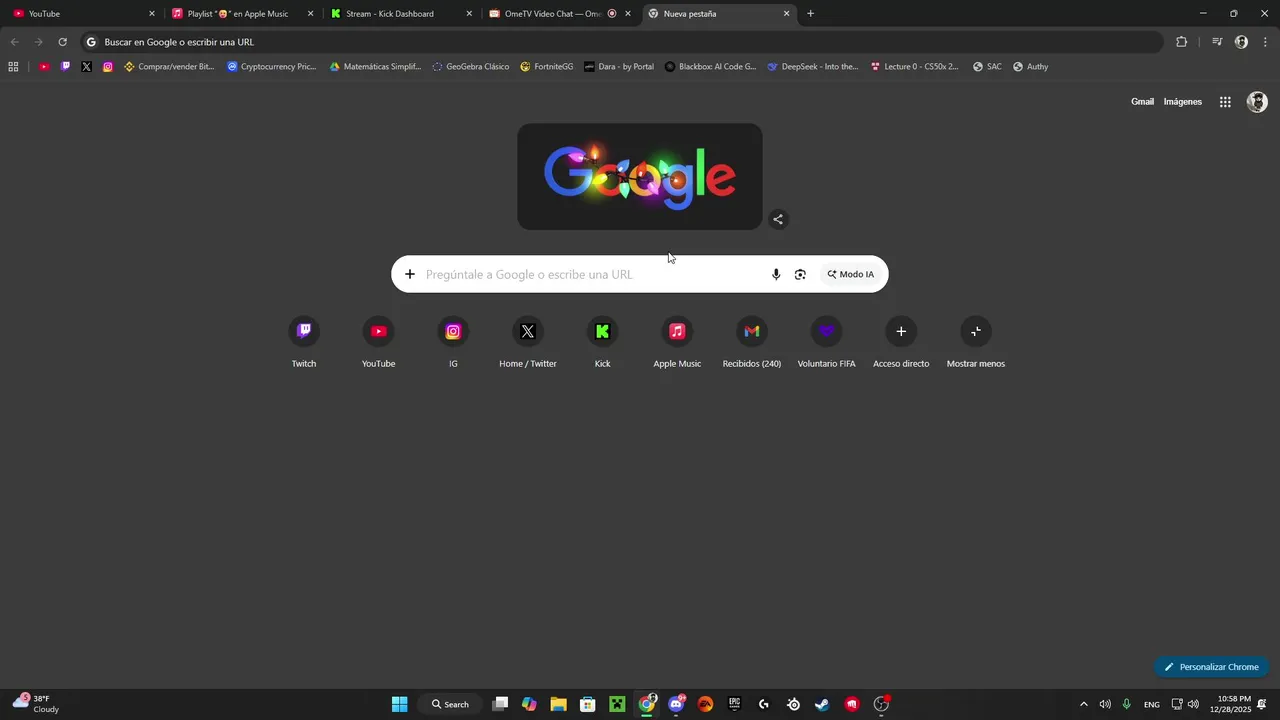Open the YouTube bookmark icon

point(44,67)
